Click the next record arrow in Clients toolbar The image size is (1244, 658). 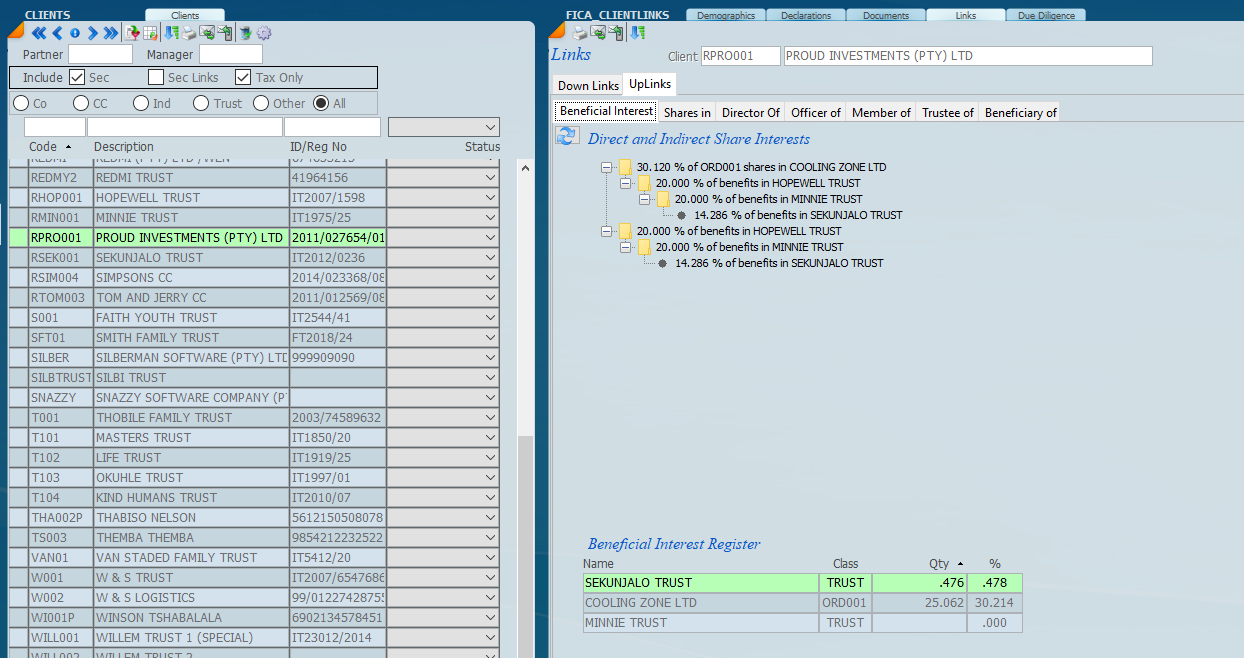tap(93, 33)
